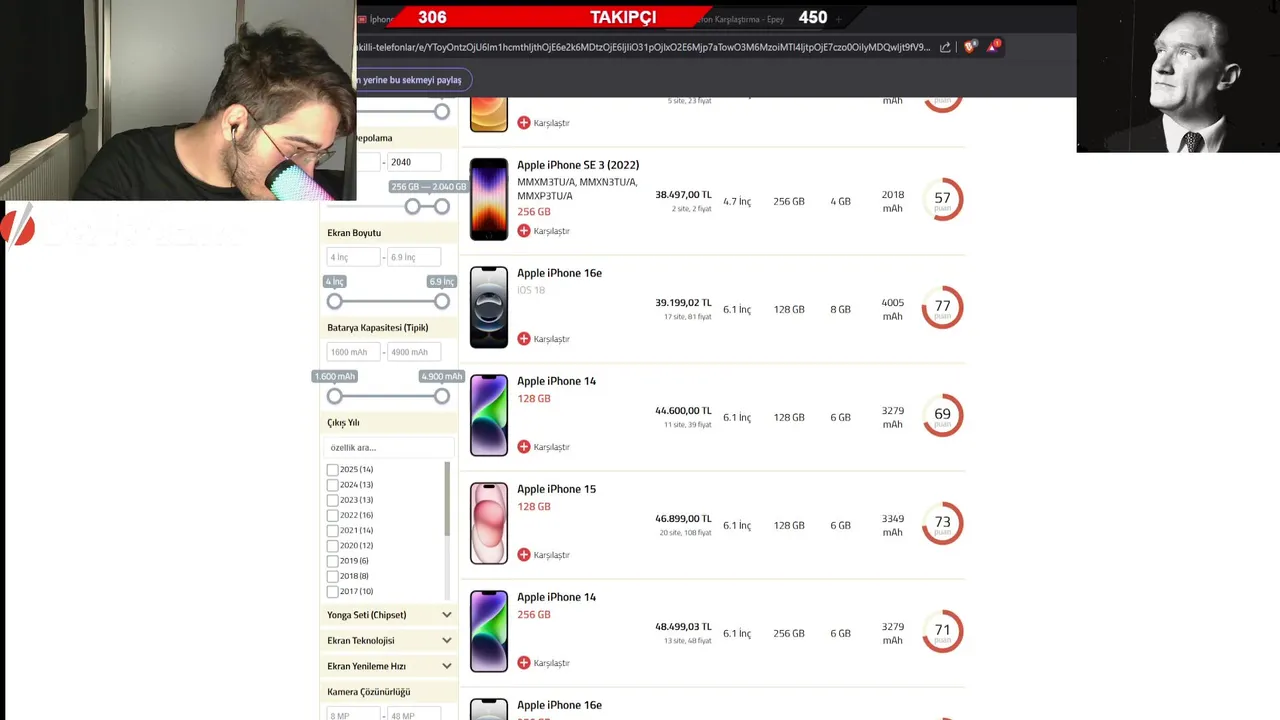This screenshot has width=1280, height=720.
Task: Click the '4005 mAh' battery value
Action: point(892,309)
